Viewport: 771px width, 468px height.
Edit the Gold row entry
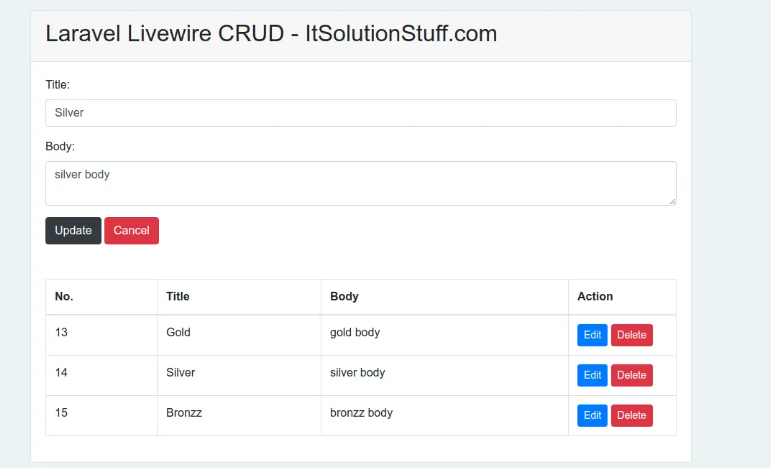click(x=592, y=335)
